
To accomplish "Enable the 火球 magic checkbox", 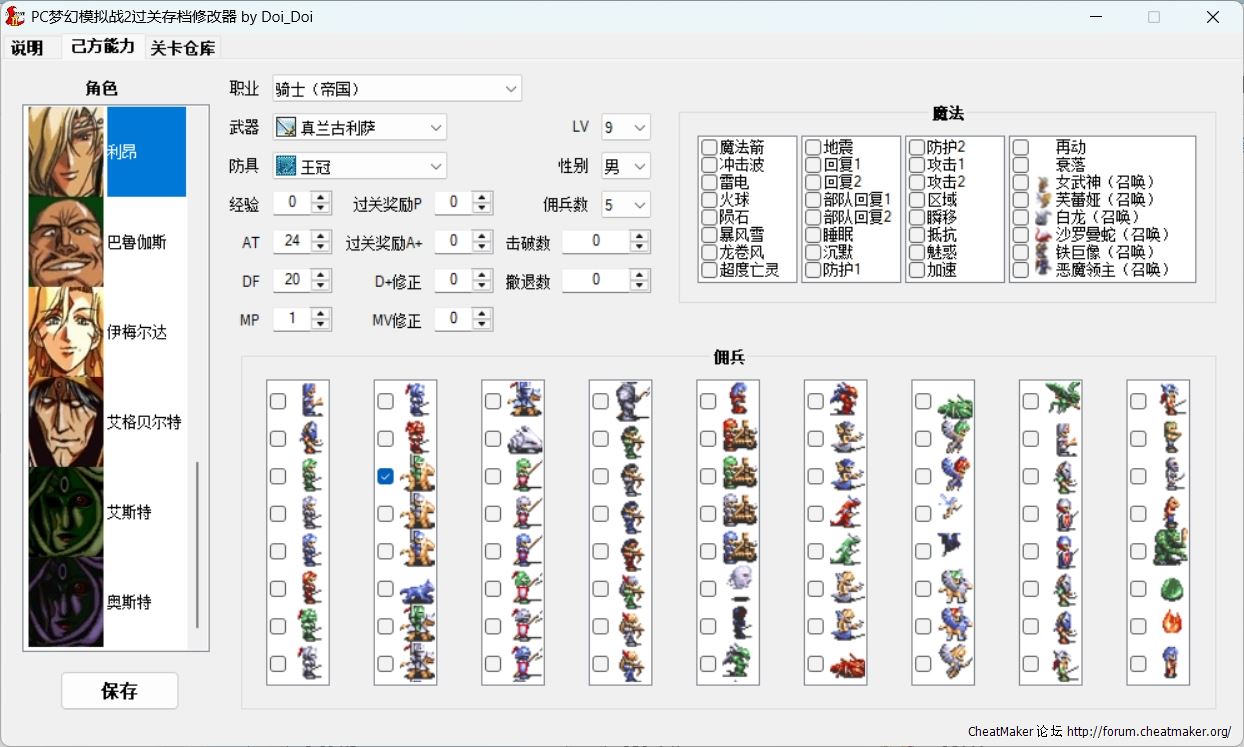I will coord(709,200).
